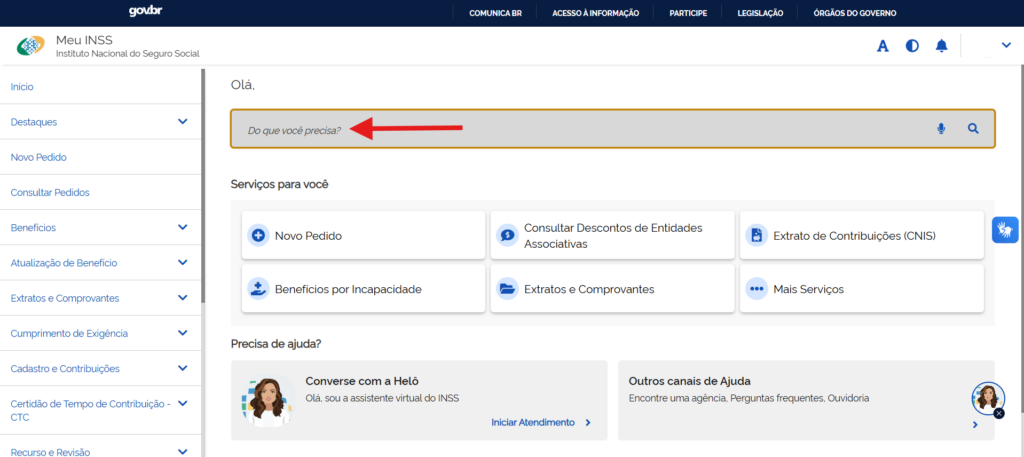Click Mais Serviços three-dots icon

pyautogui.click(x=756, y=289)
